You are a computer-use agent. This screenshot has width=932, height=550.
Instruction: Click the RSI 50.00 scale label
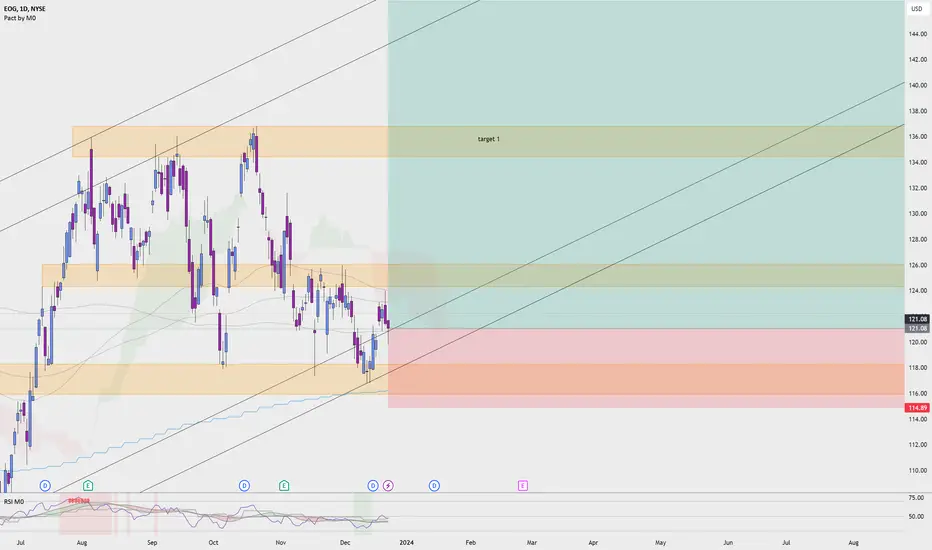916,517
